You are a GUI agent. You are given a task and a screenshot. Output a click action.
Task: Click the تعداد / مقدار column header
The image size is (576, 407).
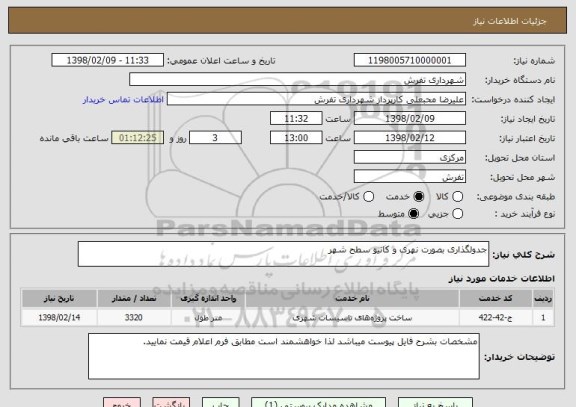134,299
